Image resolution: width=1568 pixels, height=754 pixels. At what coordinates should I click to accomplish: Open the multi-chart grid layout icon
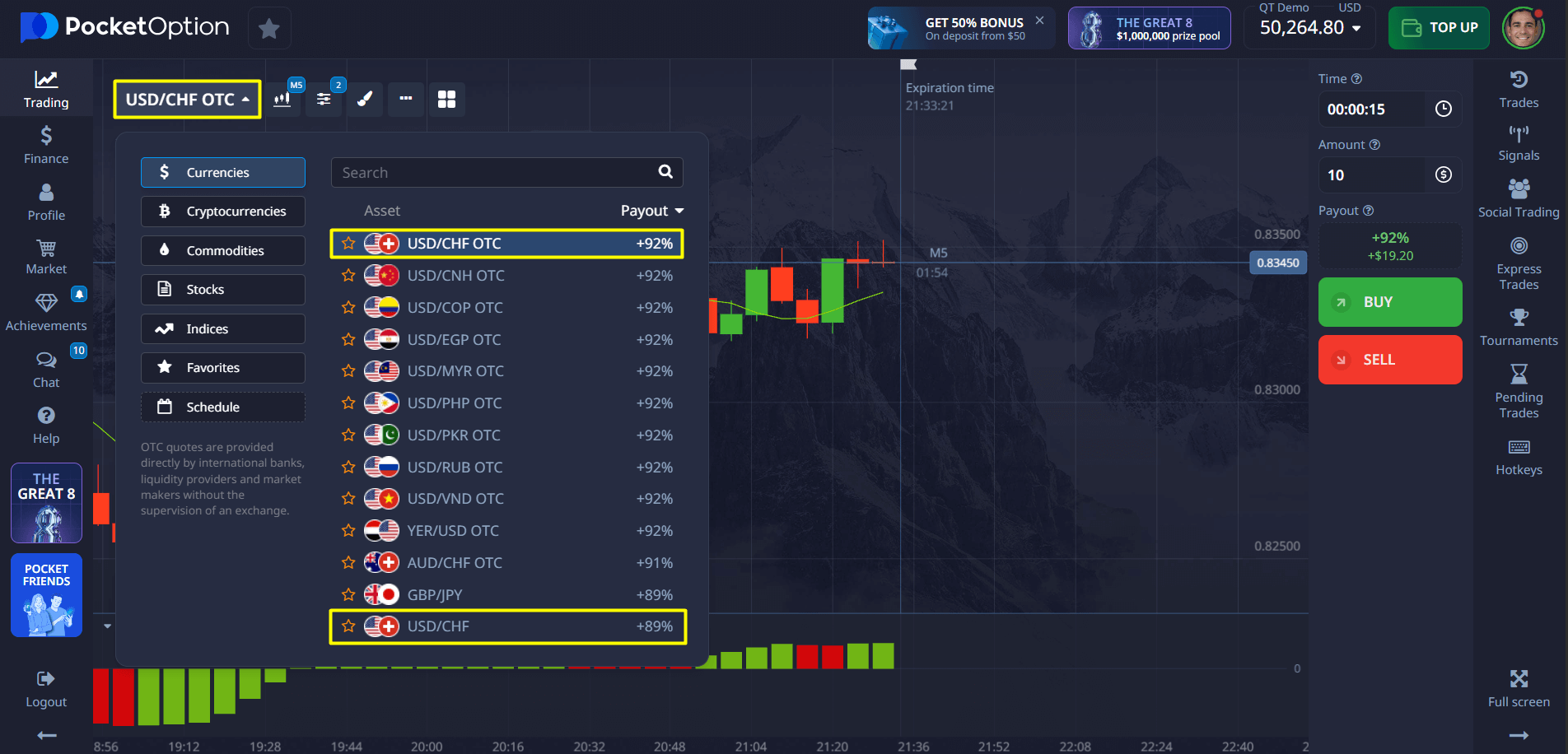click(x=446, y=100)
